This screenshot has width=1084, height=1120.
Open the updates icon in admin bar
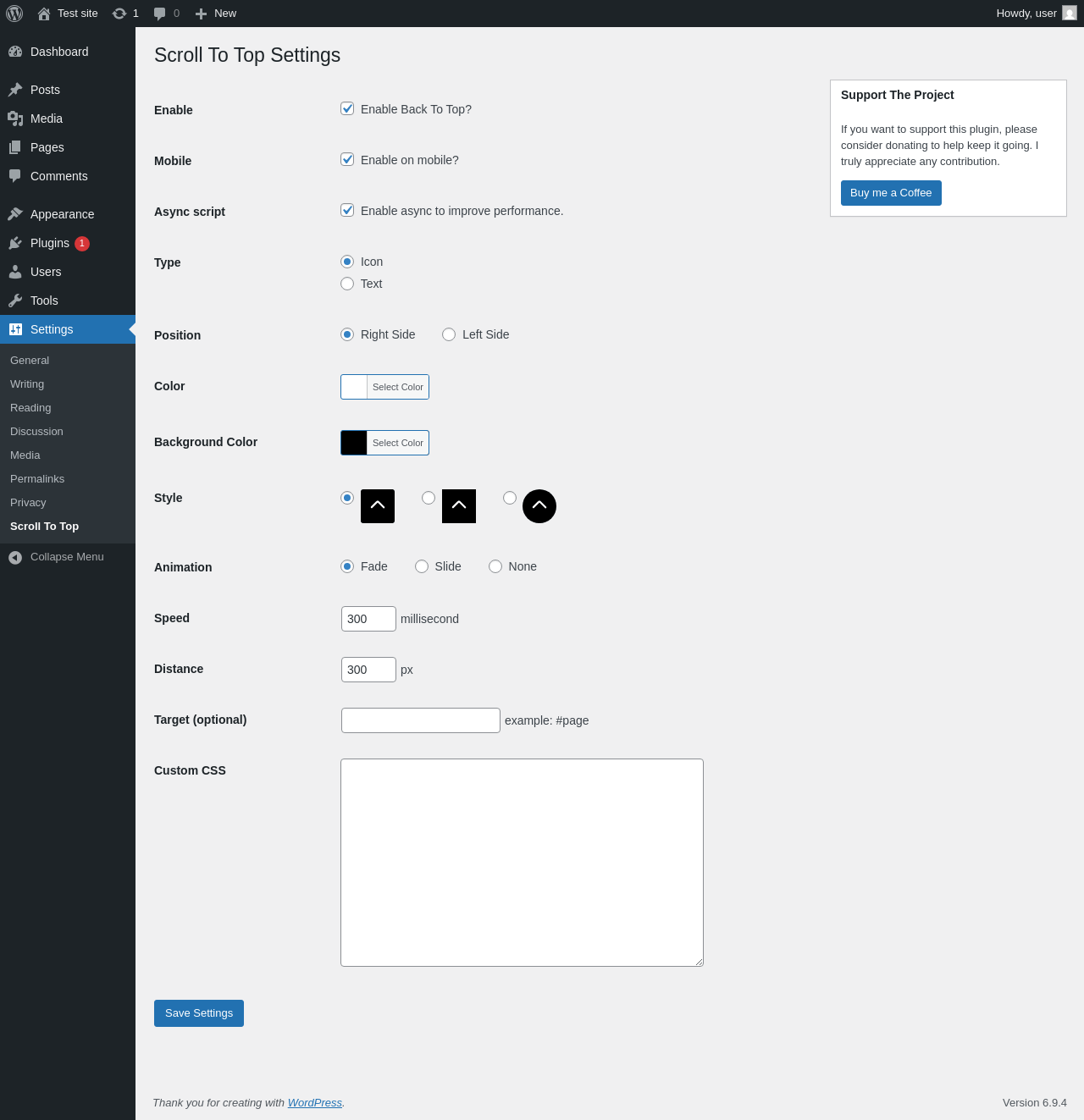(119, 14)
